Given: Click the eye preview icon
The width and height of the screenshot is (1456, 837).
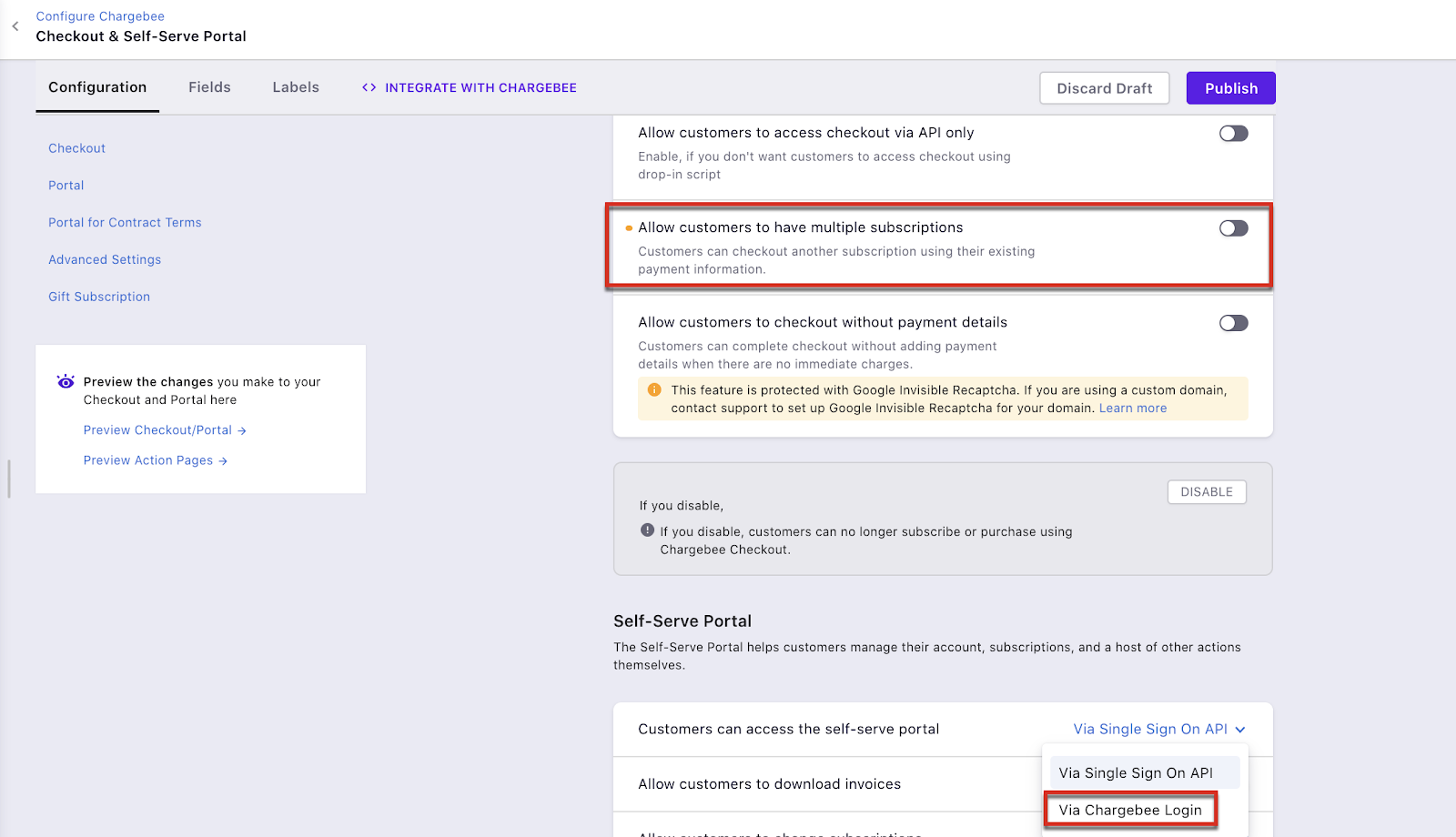Looking at the screenshot, I should coord(66,382).
